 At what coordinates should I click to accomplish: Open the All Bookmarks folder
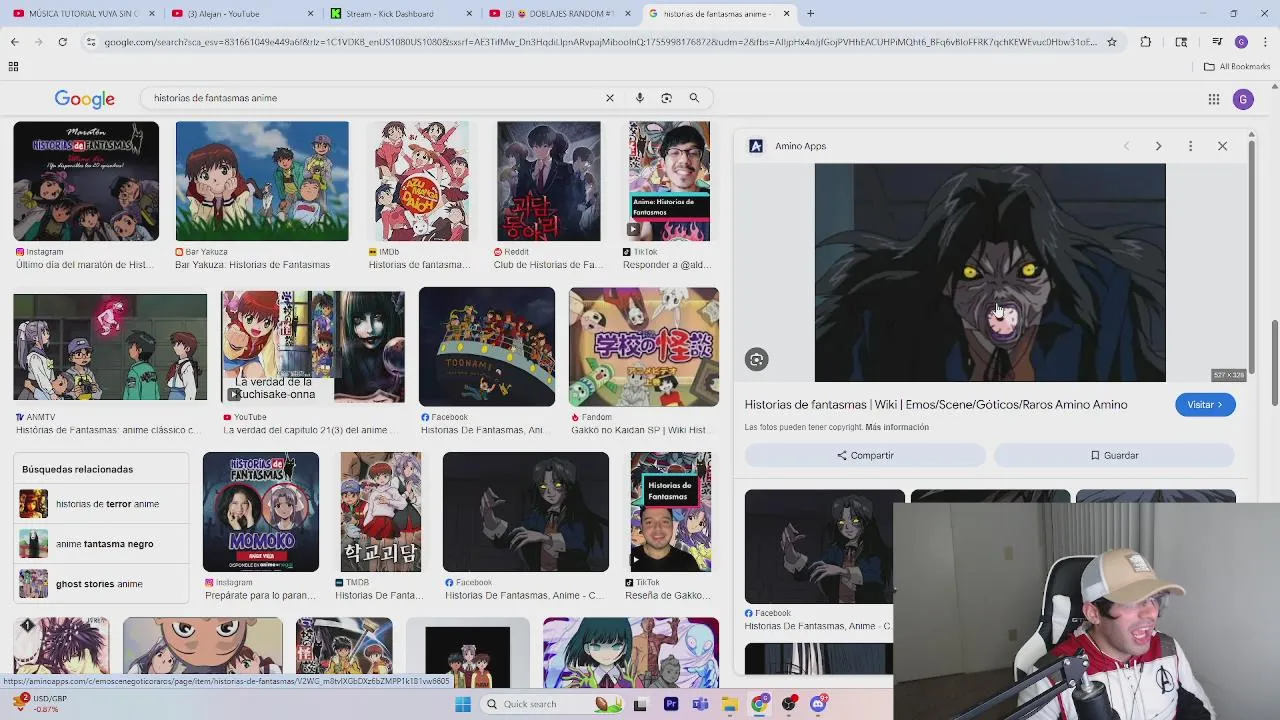1237,66
